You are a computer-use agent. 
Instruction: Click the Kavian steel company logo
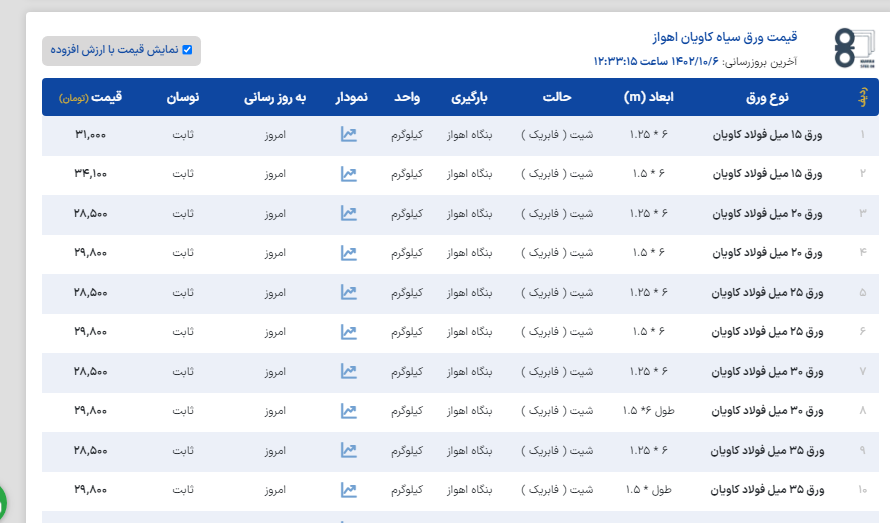point(853,49)
